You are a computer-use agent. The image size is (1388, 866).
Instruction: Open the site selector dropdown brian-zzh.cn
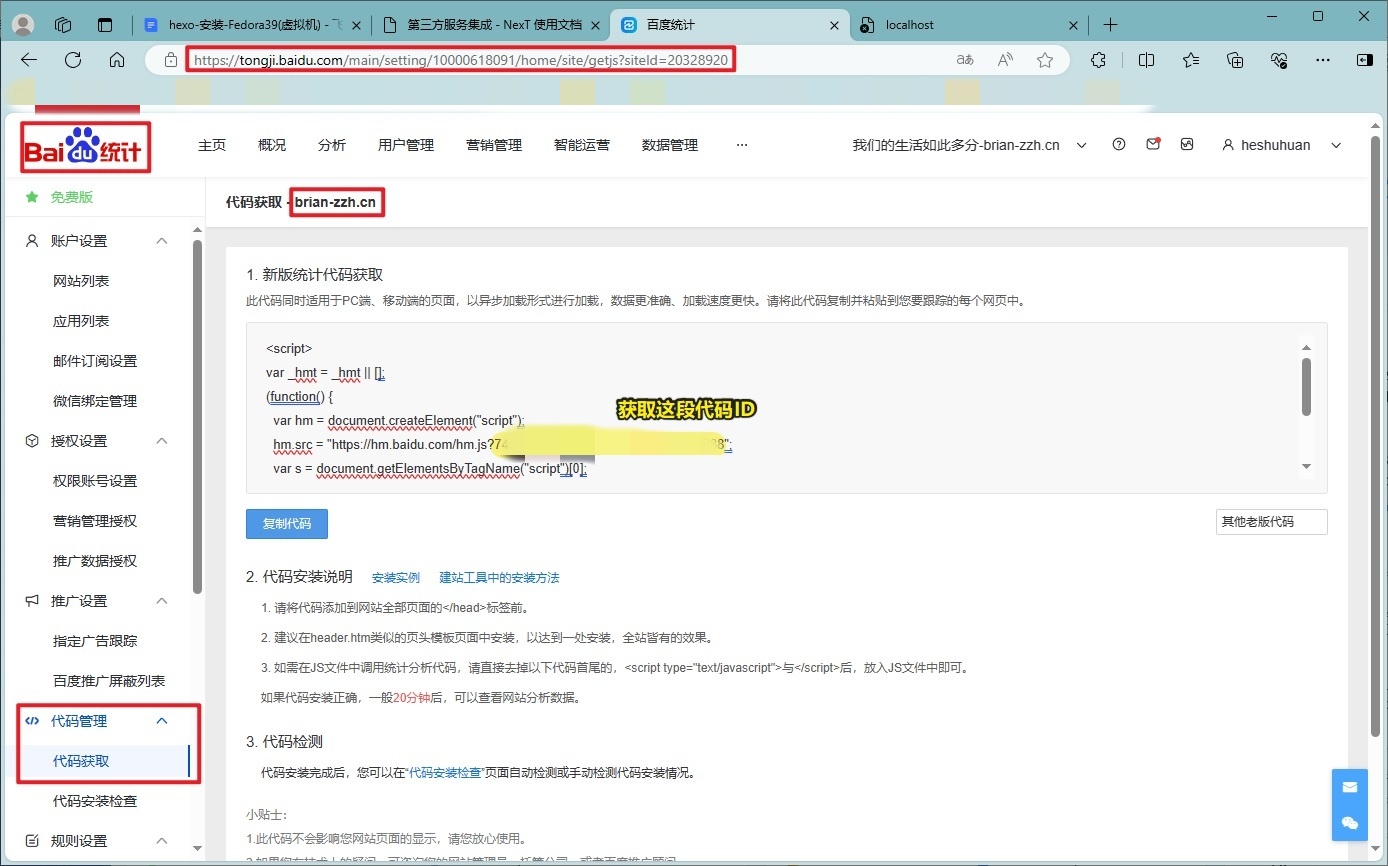tap(969, 145)
